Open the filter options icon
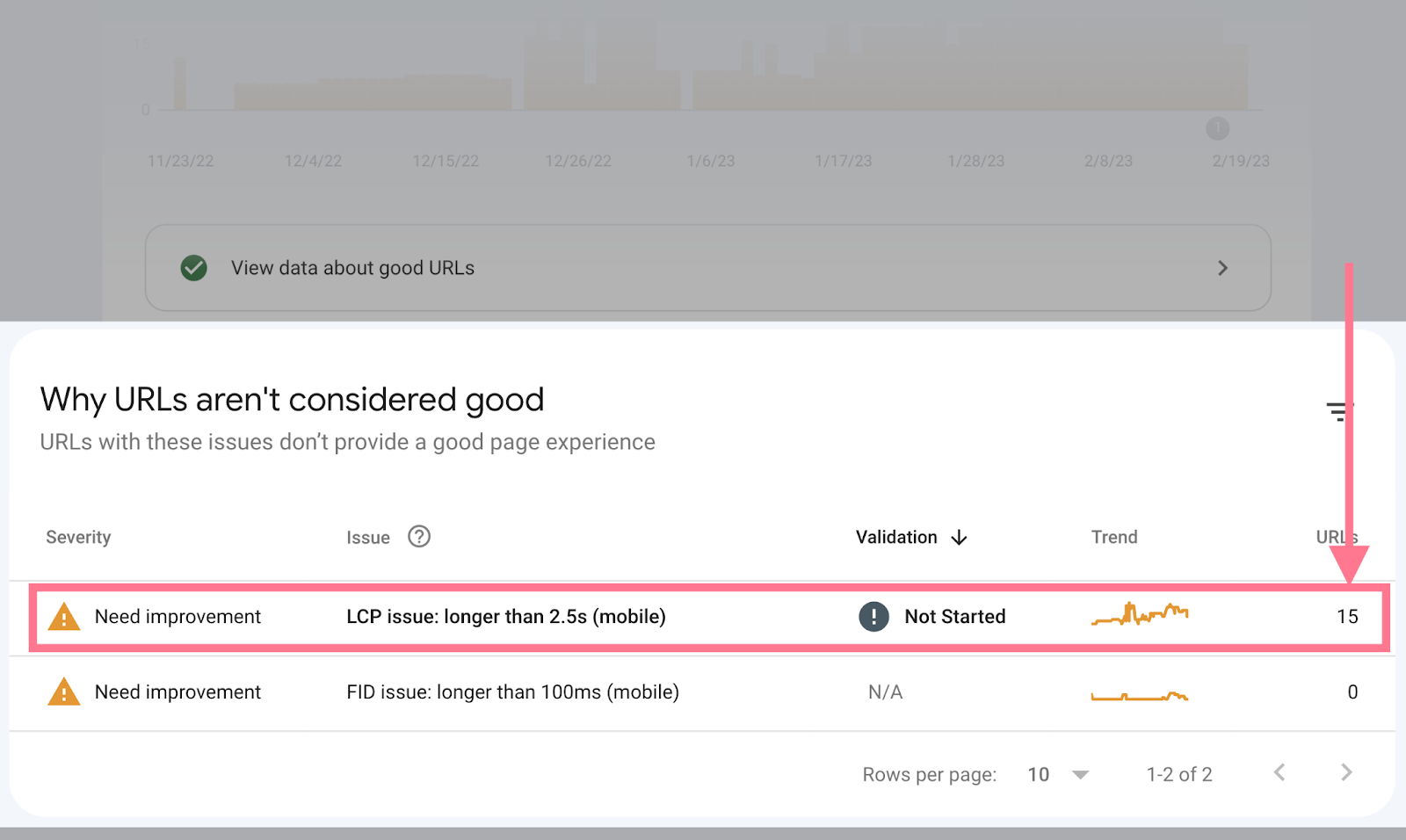Screen dimensions: 1406x840 (1337, 411)
